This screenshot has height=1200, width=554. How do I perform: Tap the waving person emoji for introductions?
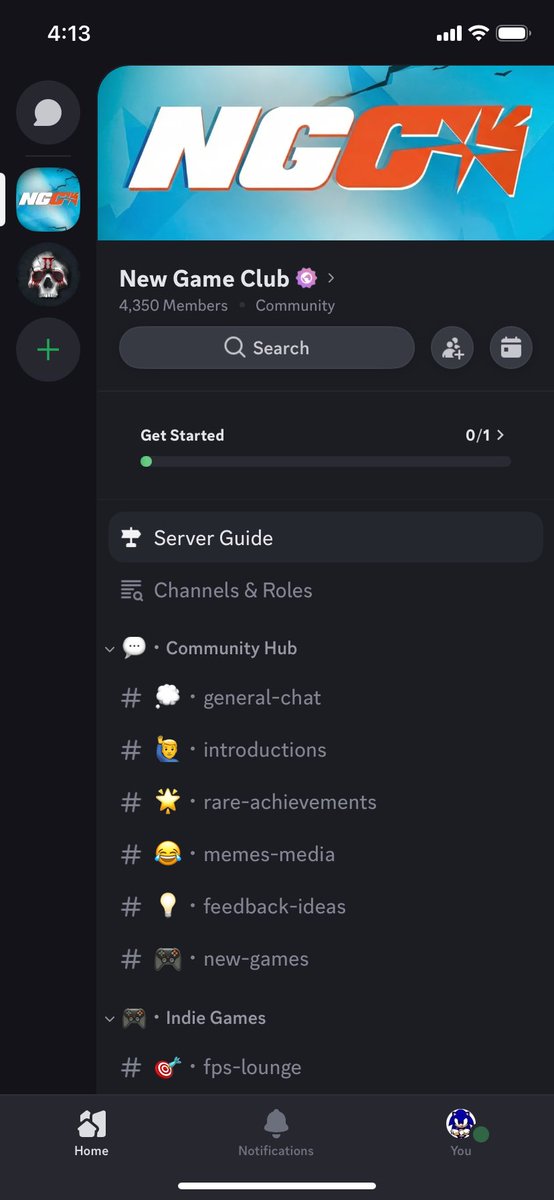click(167, 750)
